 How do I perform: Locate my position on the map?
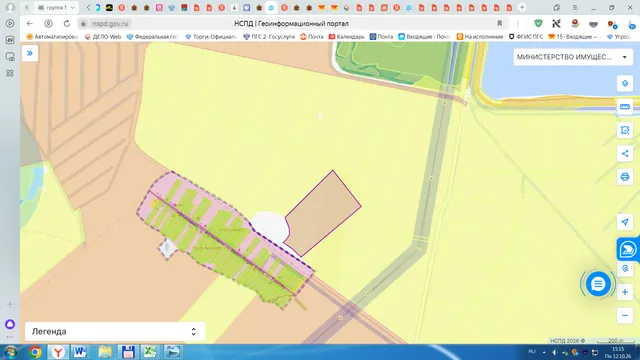tap(625, 222)
